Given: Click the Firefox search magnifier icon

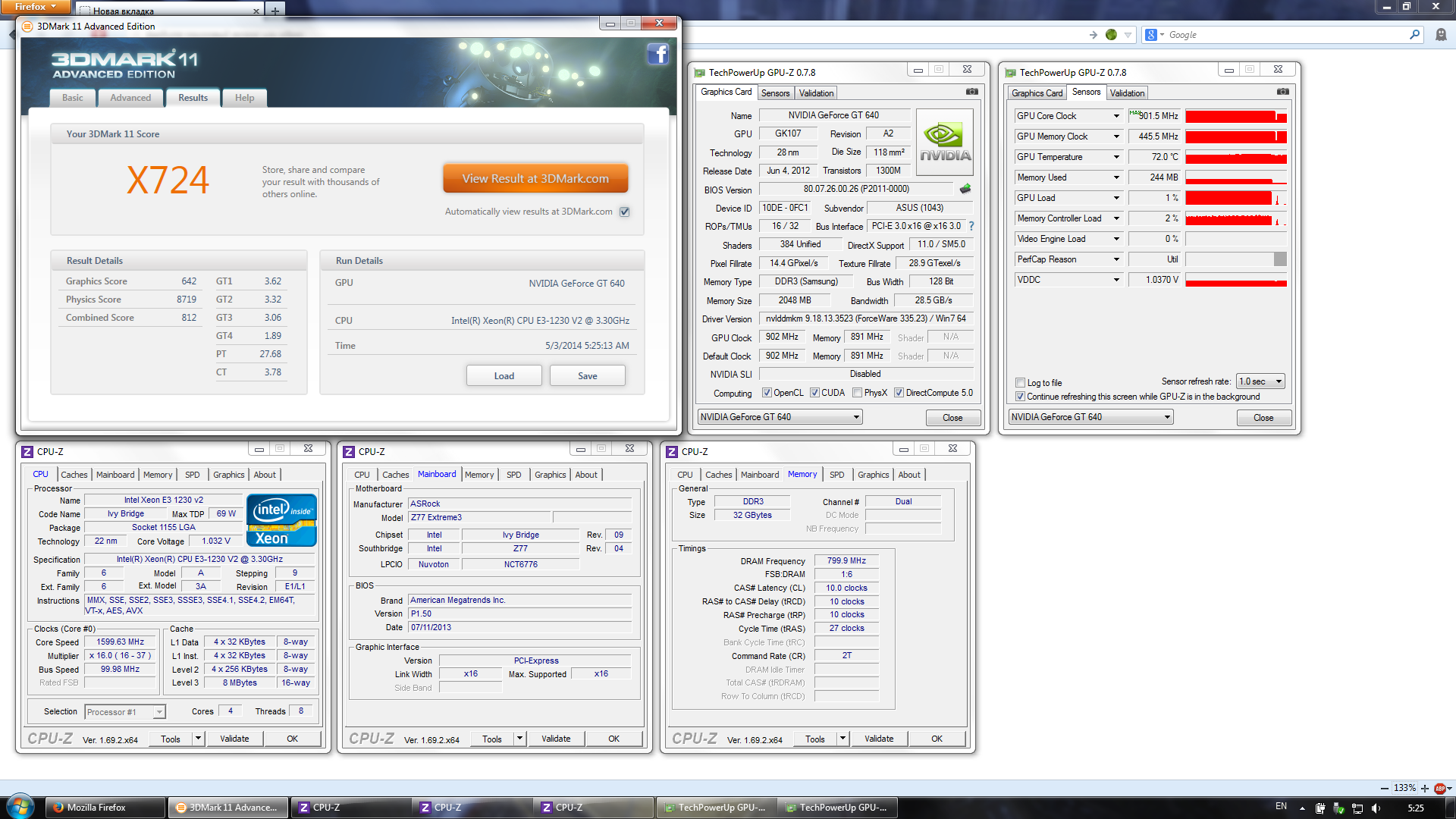Looking at the screenshot, I should pyautogui.click(x=1414, y=35).
